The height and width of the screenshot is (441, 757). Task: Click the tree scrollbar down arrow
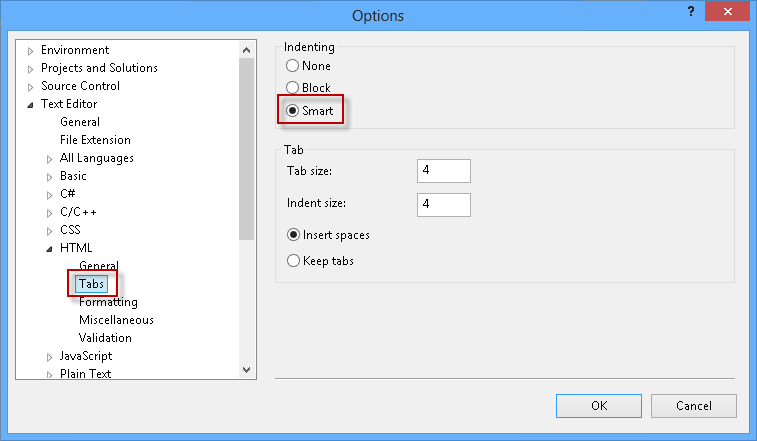tap(247, 370)
